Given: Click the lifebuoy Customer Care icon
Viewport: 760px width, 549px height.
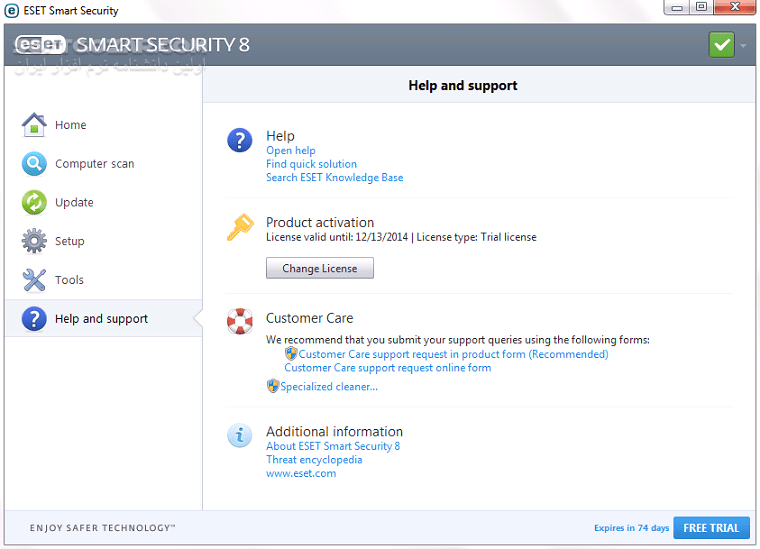Looking at the screenshot, I should pyautogui.click(x=239, y=321).
